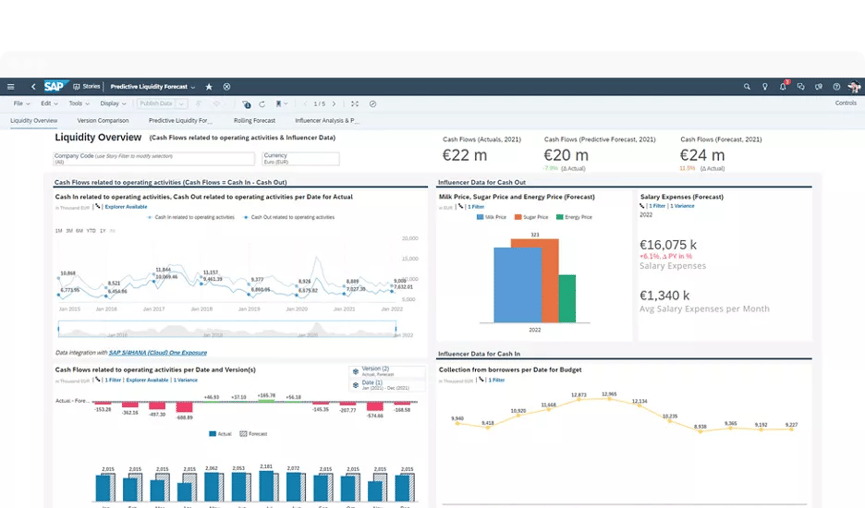Expand the File menu dropdown

[20, 104]
